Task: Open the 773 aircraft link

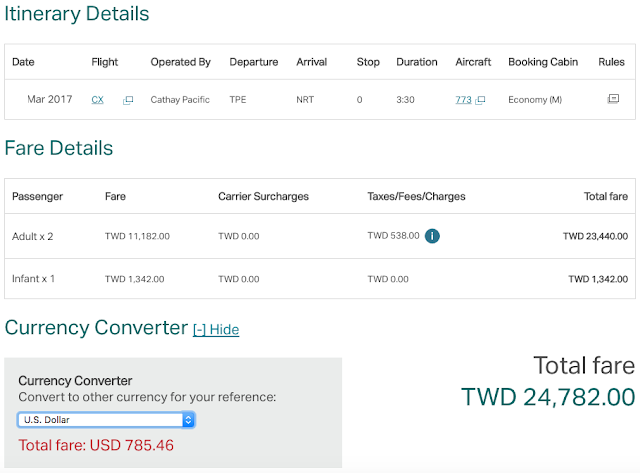Action: click(463, 100)
